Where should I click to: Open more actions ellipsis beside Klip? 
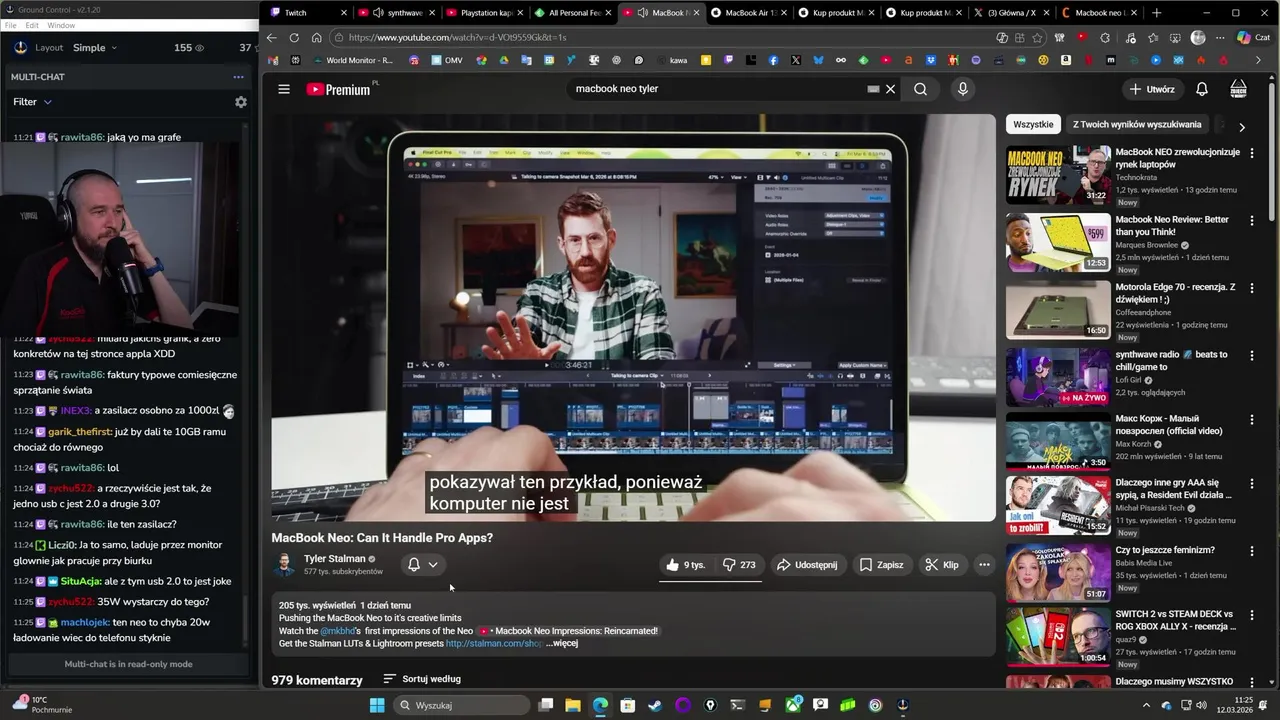click(x=984, y=565)
